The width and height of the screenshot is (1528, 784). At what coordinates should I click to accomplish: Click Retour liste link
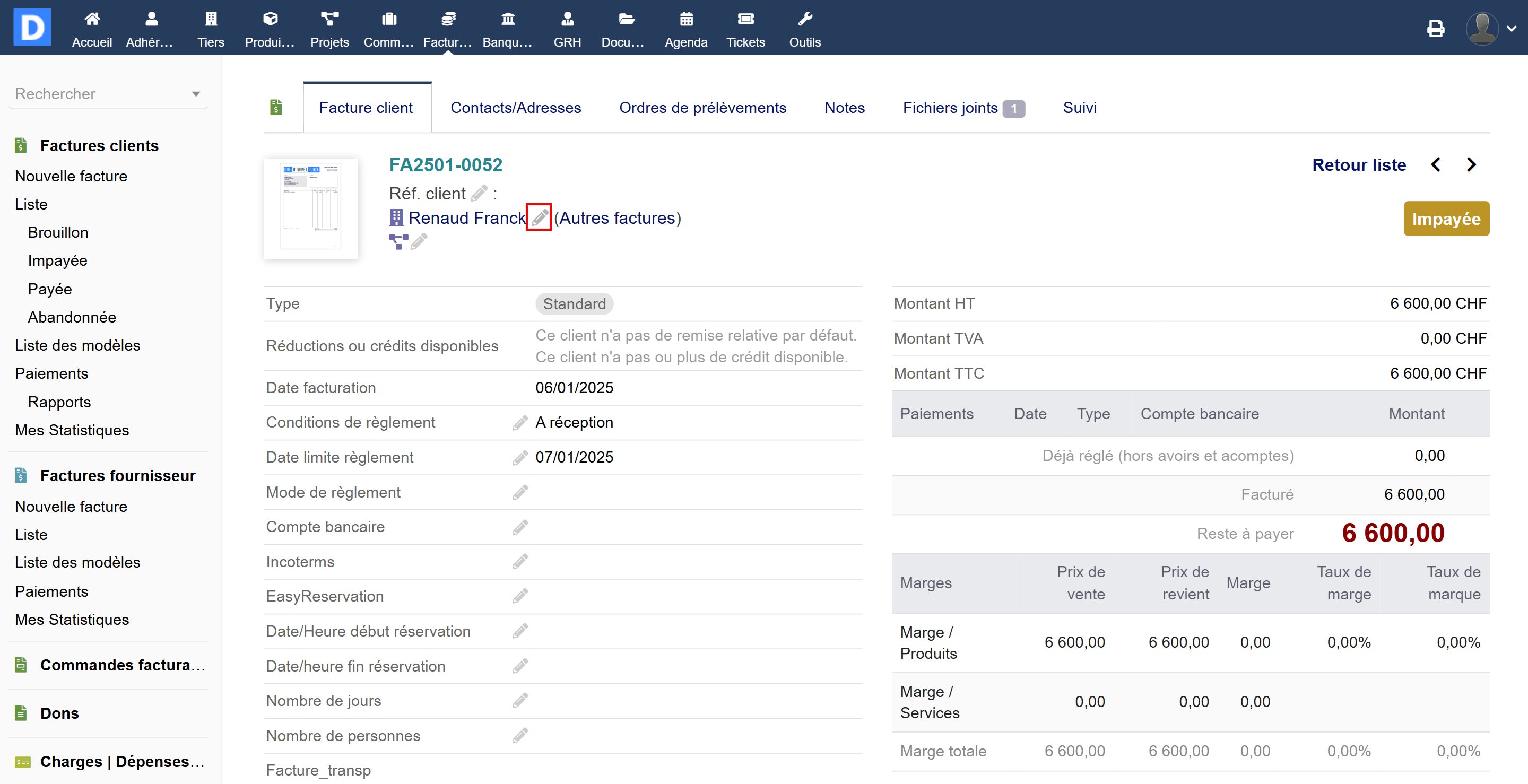(1358, 165)
